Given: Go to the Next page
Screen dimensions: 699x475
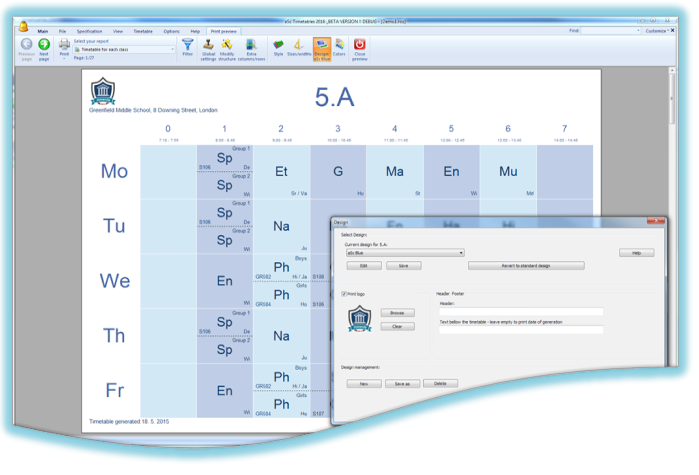Looking at the screenshot, I should click(x=44, y=47).
